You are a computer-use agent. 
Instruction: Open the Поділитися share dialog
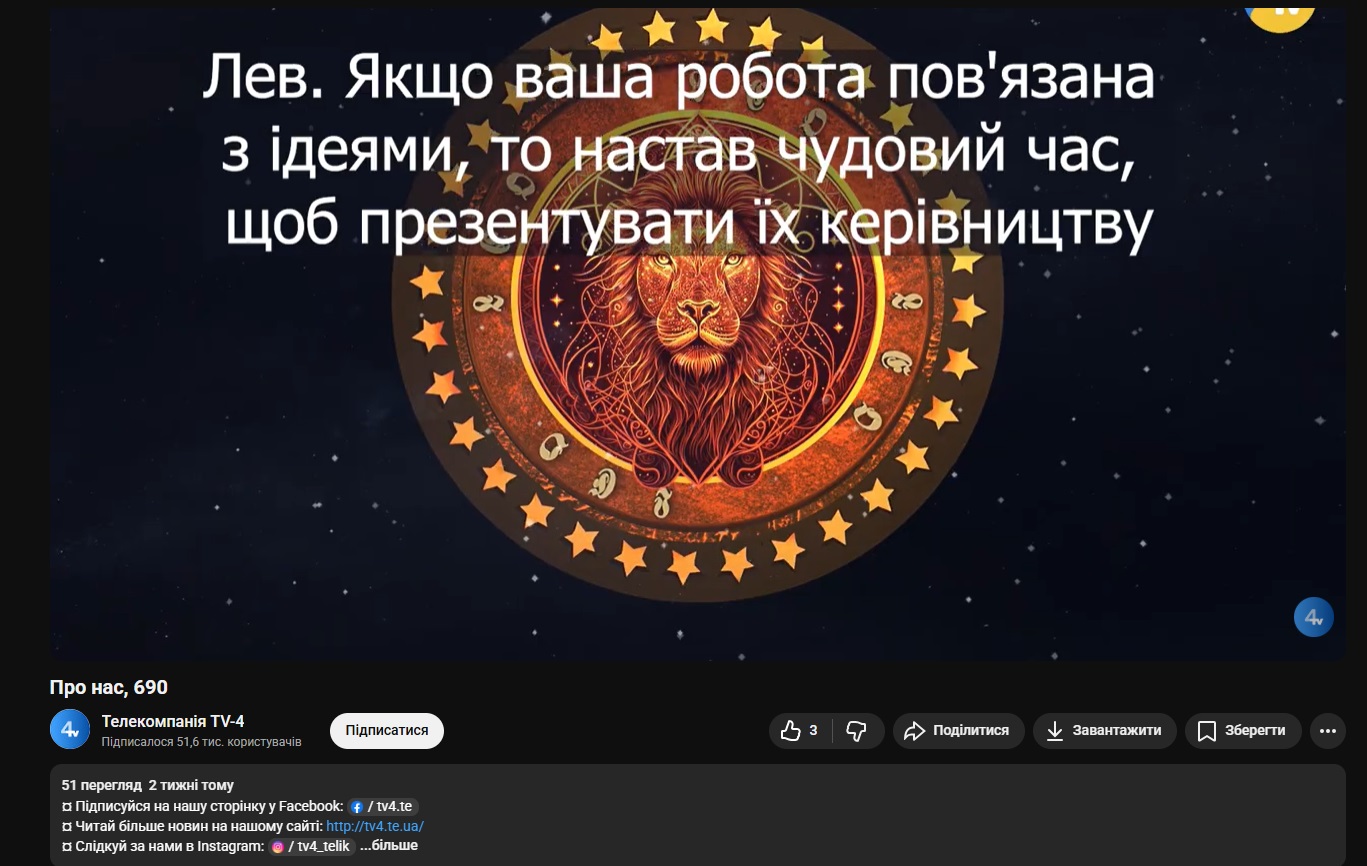tap(958, 731)
